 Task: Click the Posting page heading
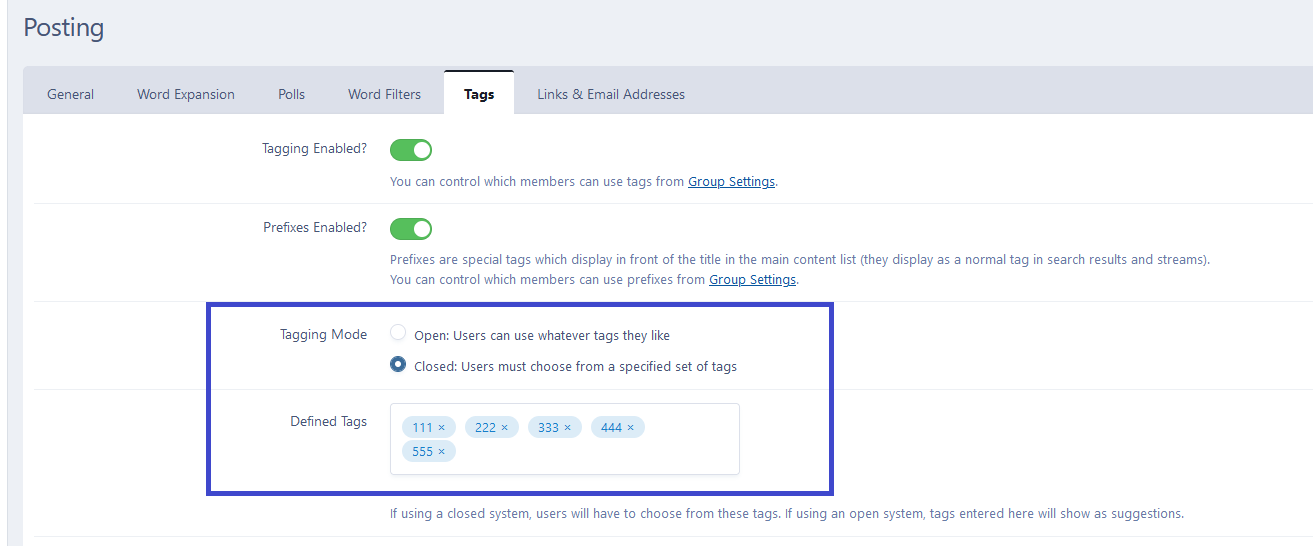(64, 28)
